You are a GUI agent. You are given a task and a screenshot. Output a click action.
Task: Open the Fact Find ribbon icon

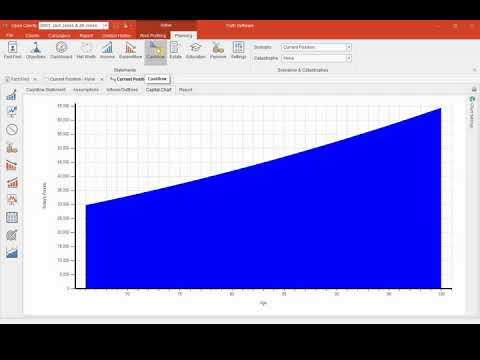tap(12, 50)
